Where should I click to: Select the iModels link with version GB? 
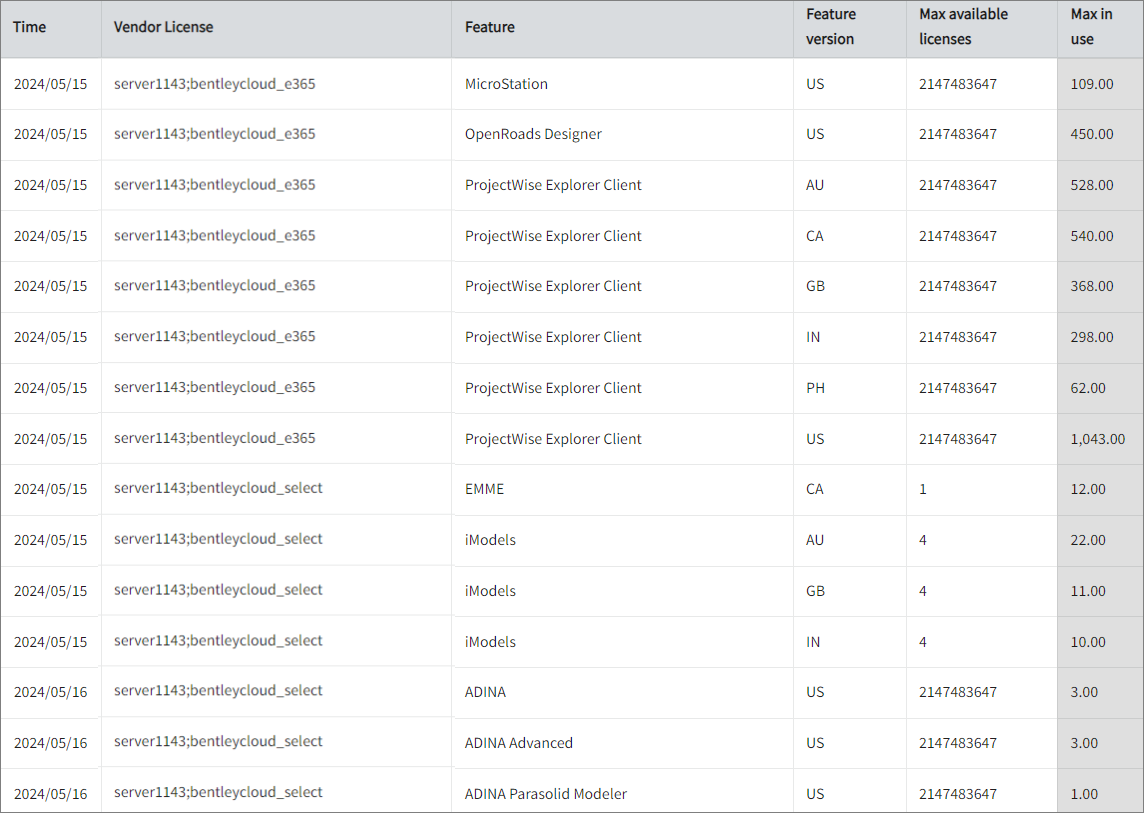tap(490, 590)
